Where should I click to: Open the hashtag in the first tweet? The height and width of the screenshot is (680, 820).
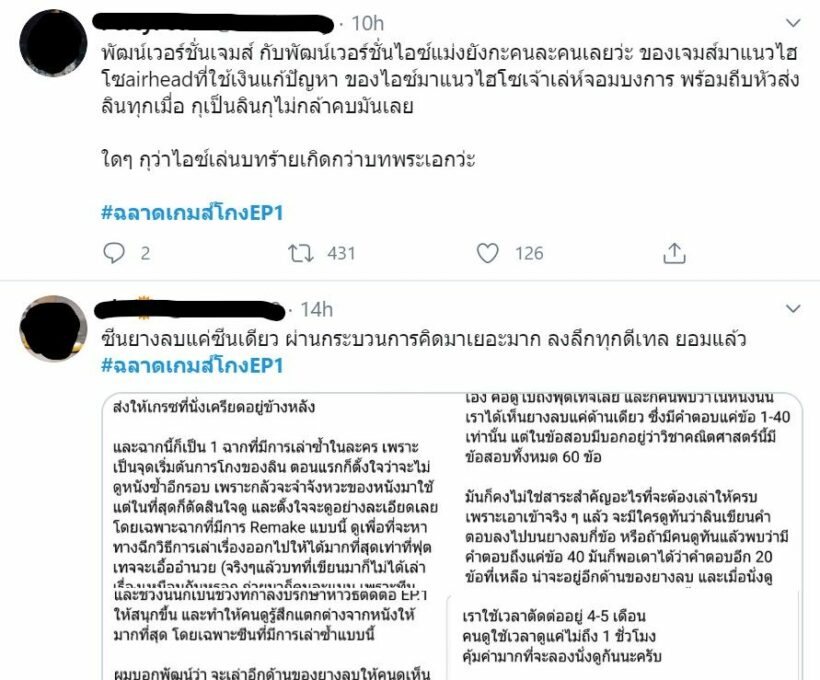192,213
